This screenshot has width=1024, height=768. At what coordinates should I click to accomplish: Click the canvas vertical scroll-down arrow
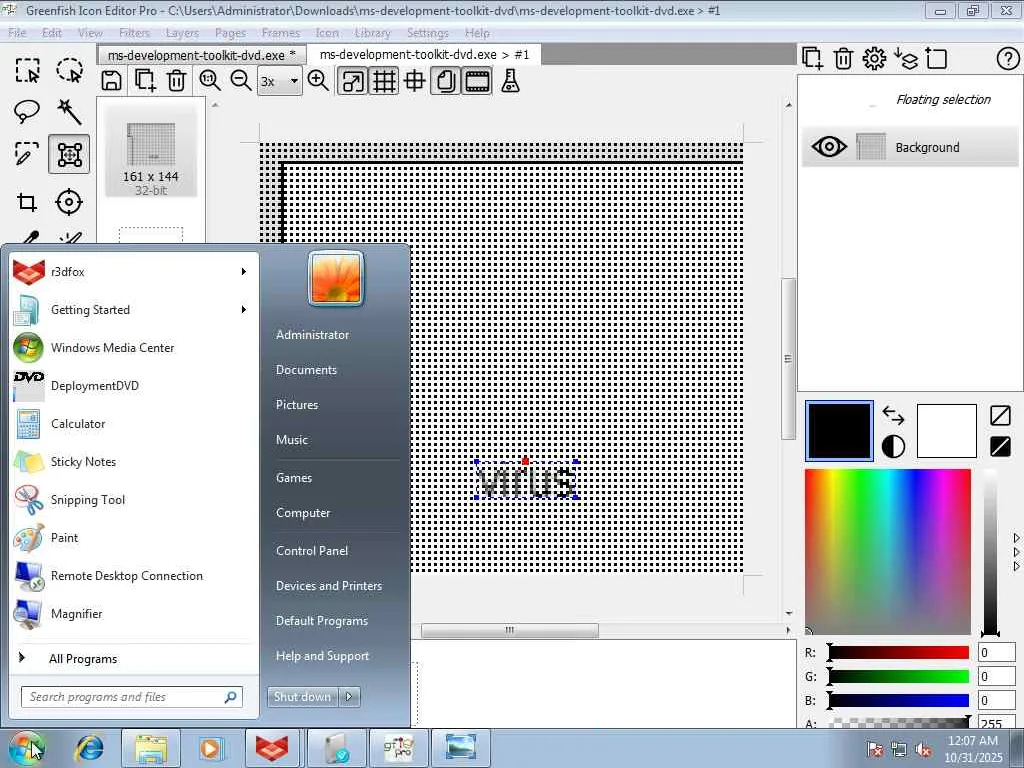(x=789, y=613)
